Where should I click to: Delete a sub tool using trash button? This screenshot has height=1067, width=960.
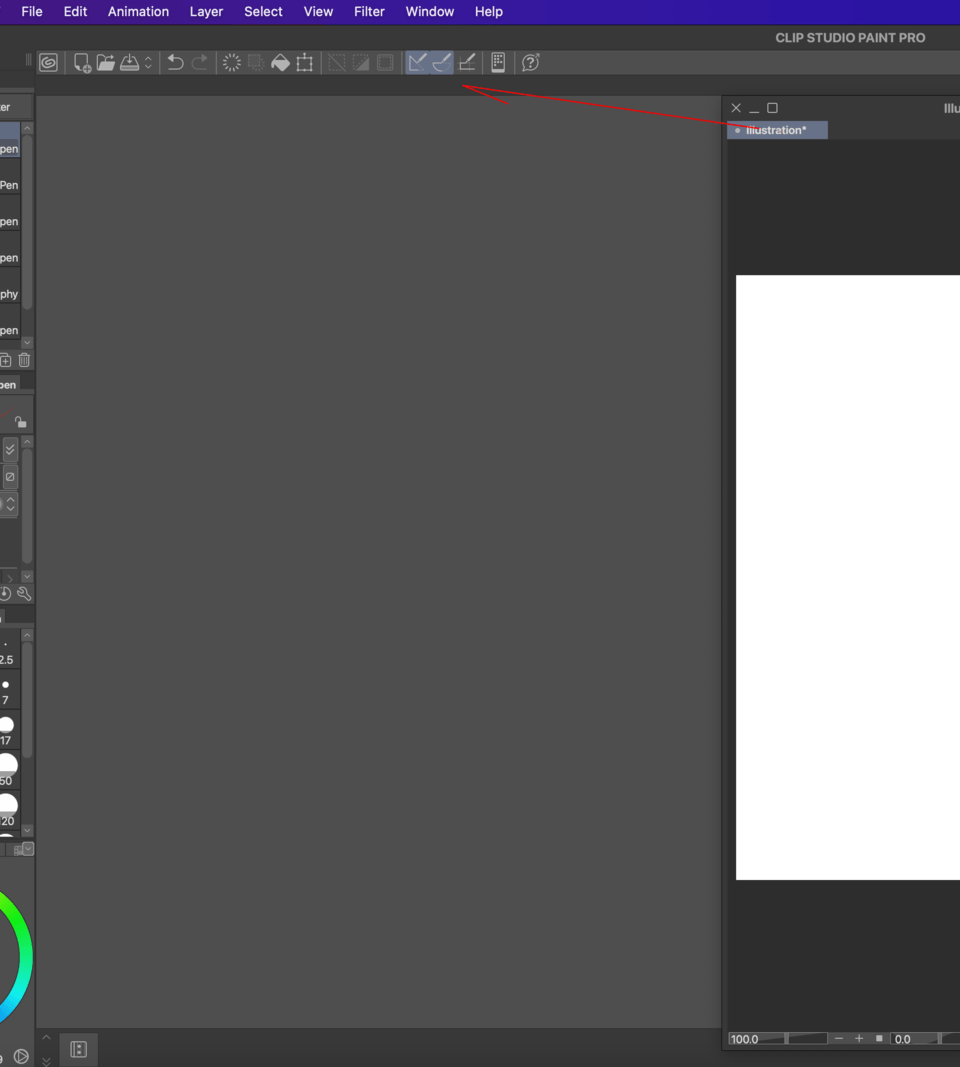pyautogui.click(x=23, y=360)
